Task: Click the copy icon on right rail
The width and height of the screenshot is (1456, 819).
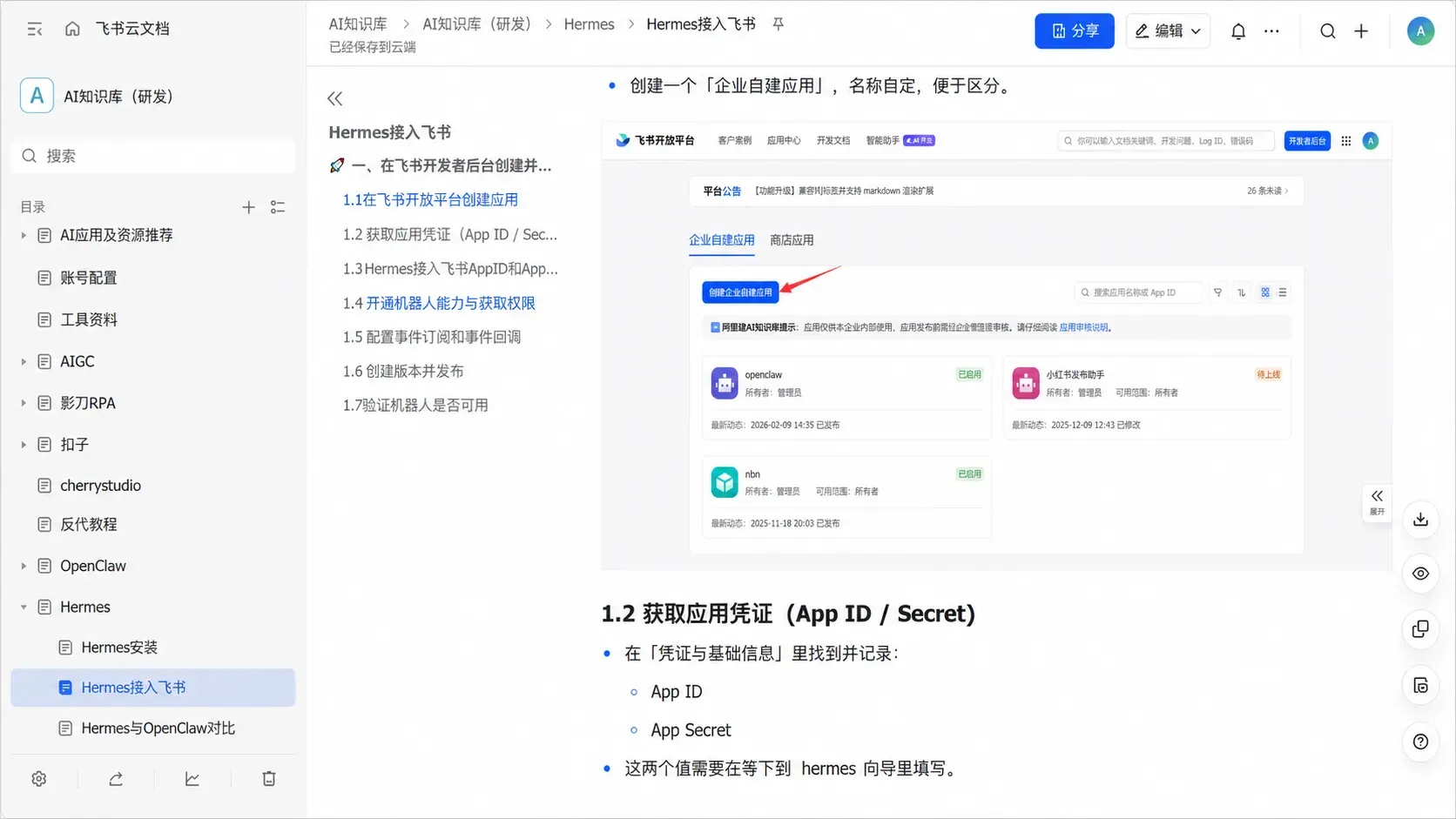Action: [1420, 629]
